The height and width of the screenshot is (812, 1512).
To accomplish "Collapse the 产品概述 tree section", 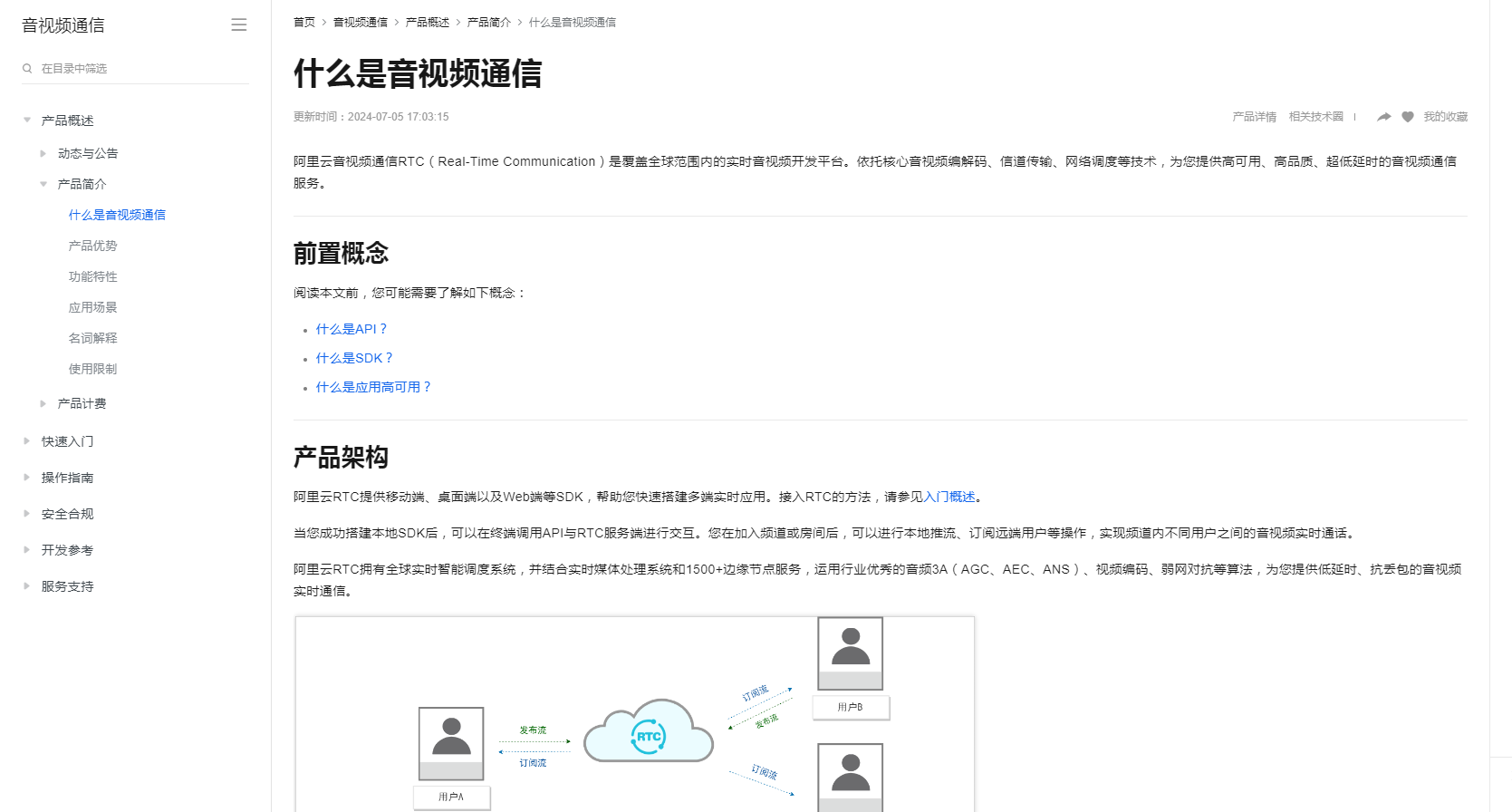I will tap(27, 121).
